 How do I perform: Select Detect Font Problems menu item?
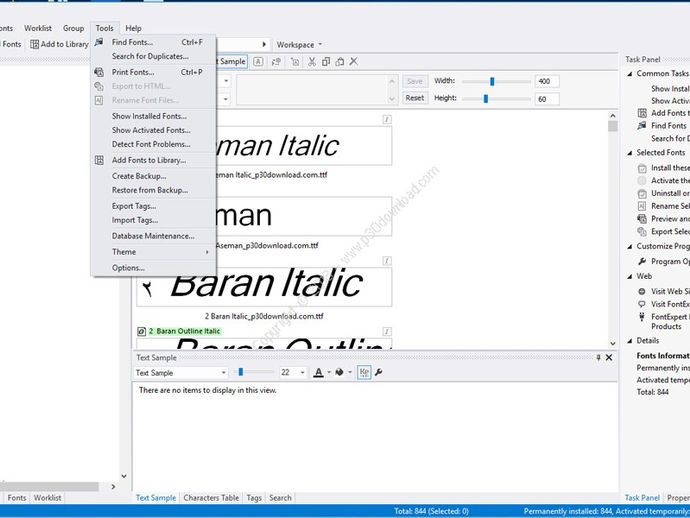point(153,144)
